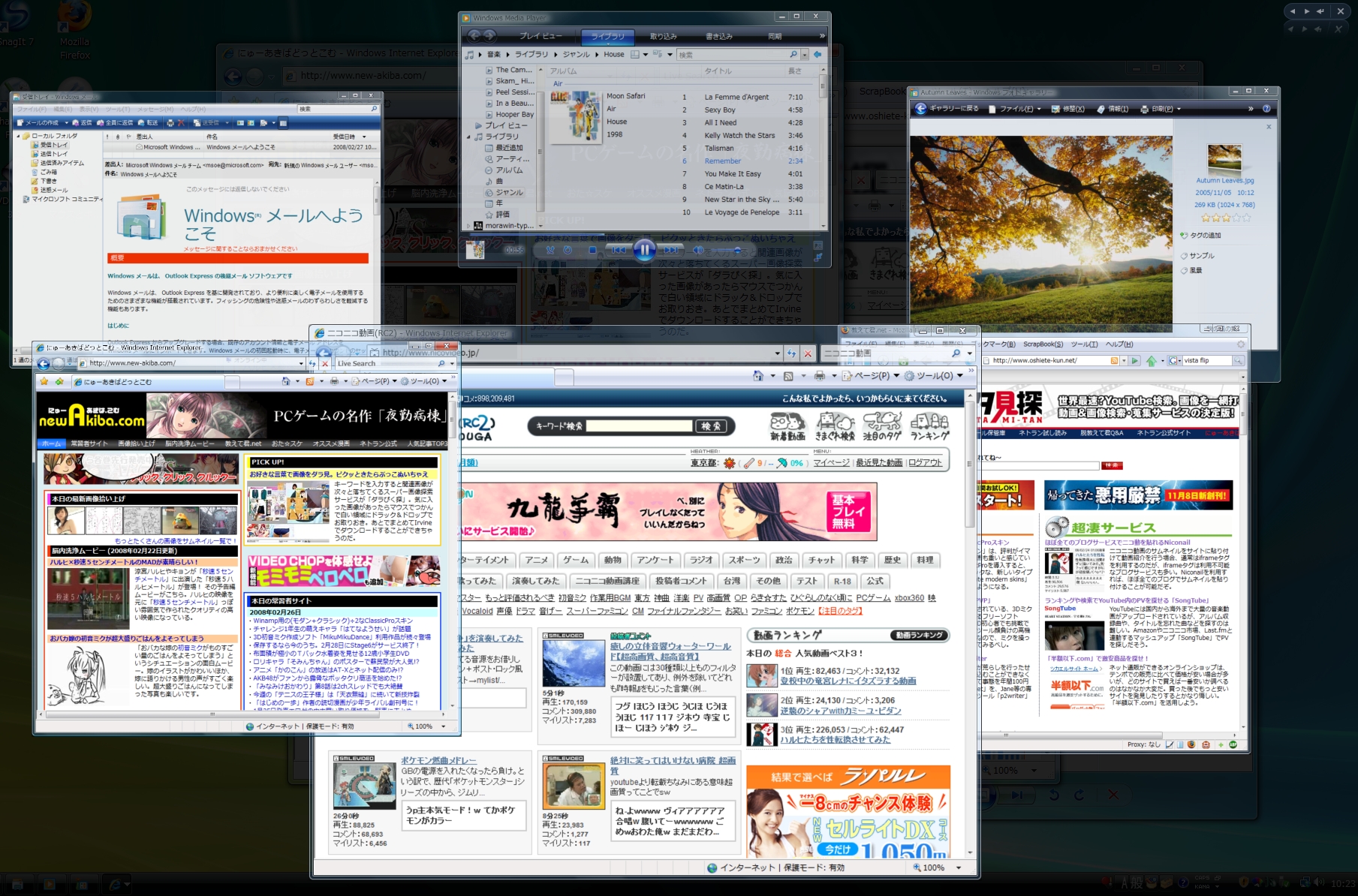Click the favorites star in new-akiba IE window
Viewport: 1358px width, 896px height.
pos(44,381)
